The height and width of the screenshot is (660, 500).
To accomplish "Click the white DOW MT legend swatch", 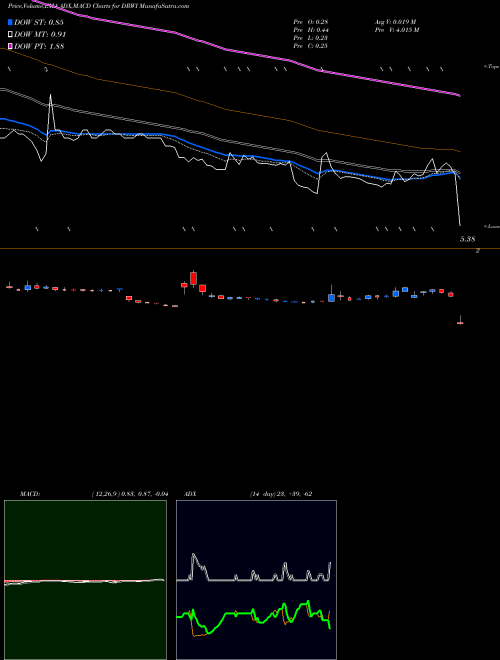I will (10, 34).
